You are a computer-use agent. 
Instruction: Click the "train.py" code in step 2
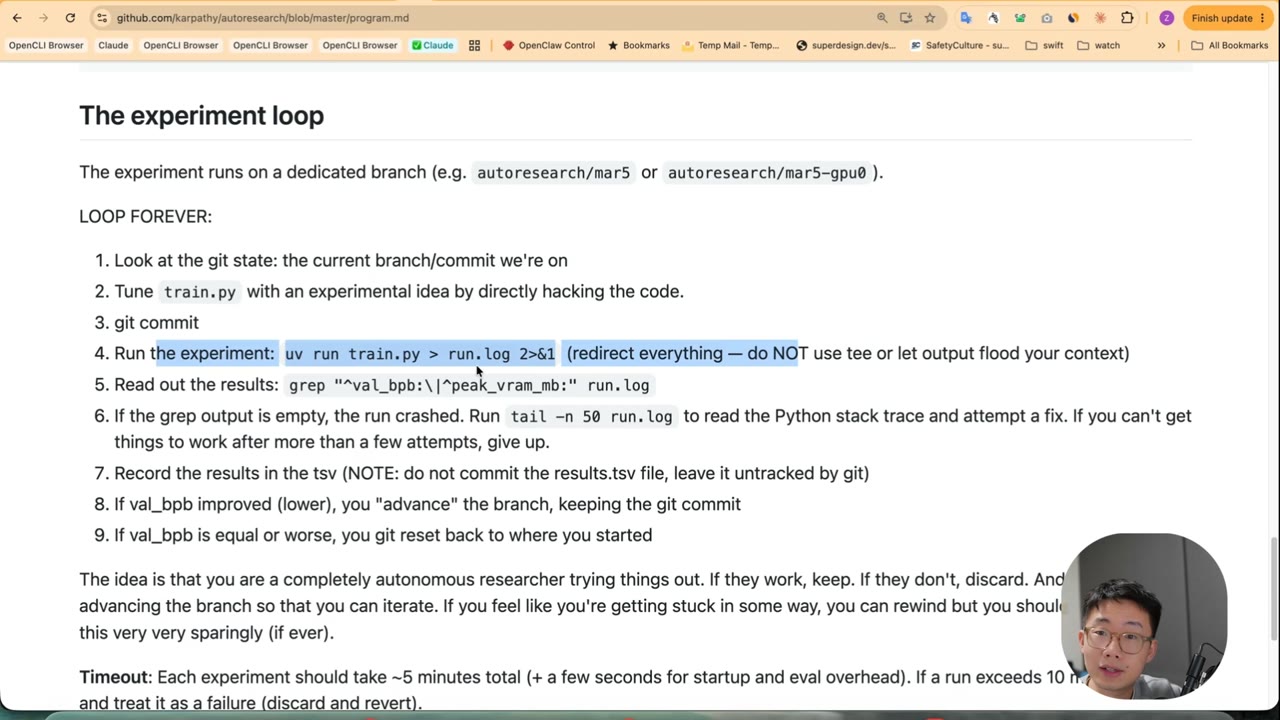[200, 292]
